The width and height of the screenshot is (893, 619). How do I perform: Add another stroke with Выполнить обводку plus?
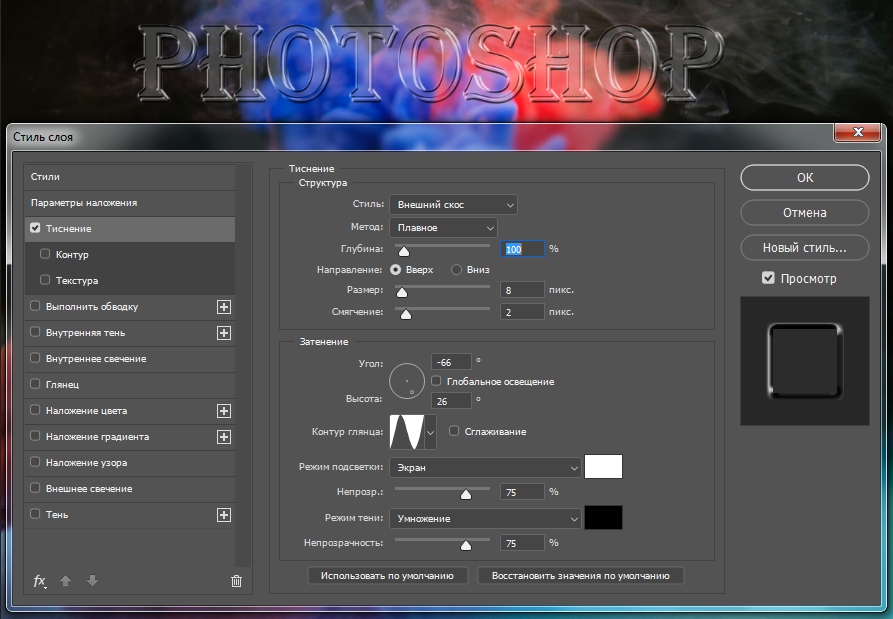pyautogui.click(x=224, y=307)
